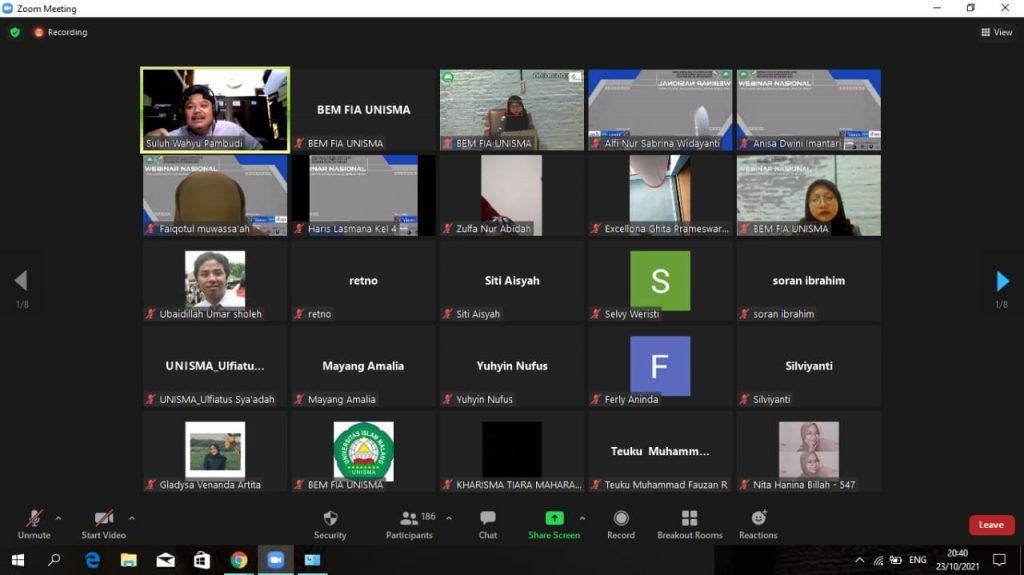Screen dimensions: 1024x575
Task: Select the retno participant tile
Action: [x=363, y=281]
